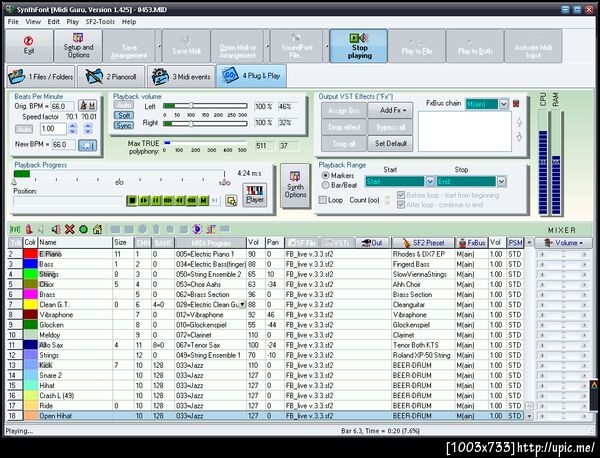Open the View menu
Viewport: 600px width, 458px height.
click(x=33, y=22)
